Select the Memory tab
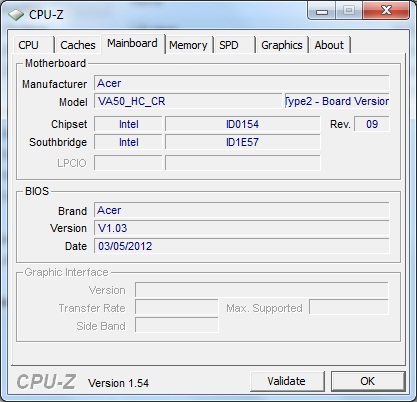The height and width of the screenshot is (402, 417). pyautogui.click(x=188, y=45)
